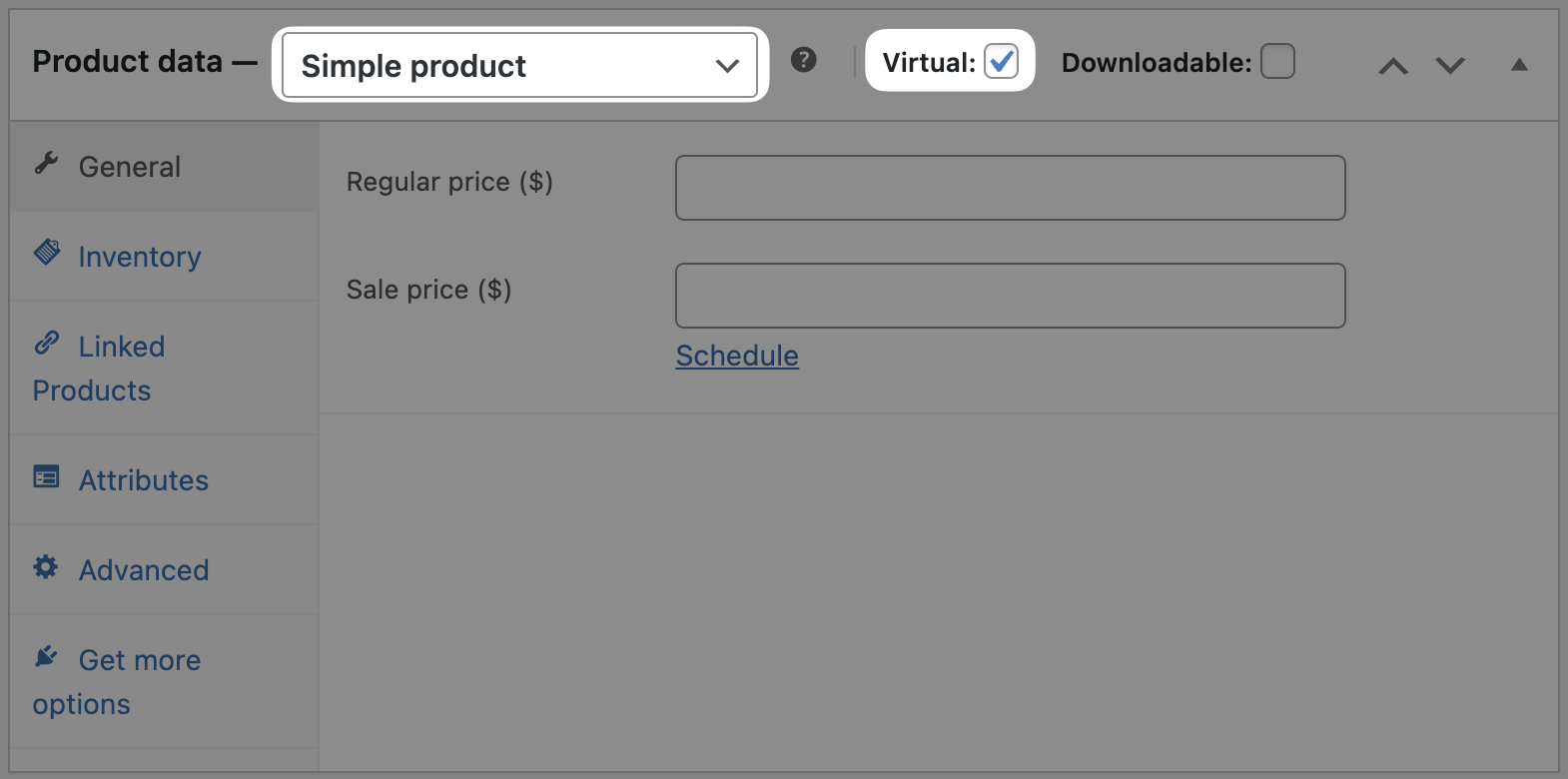Switch to the Attributes tab
The height and width of the screenshot is (779, 1568).
pos(144,480)
